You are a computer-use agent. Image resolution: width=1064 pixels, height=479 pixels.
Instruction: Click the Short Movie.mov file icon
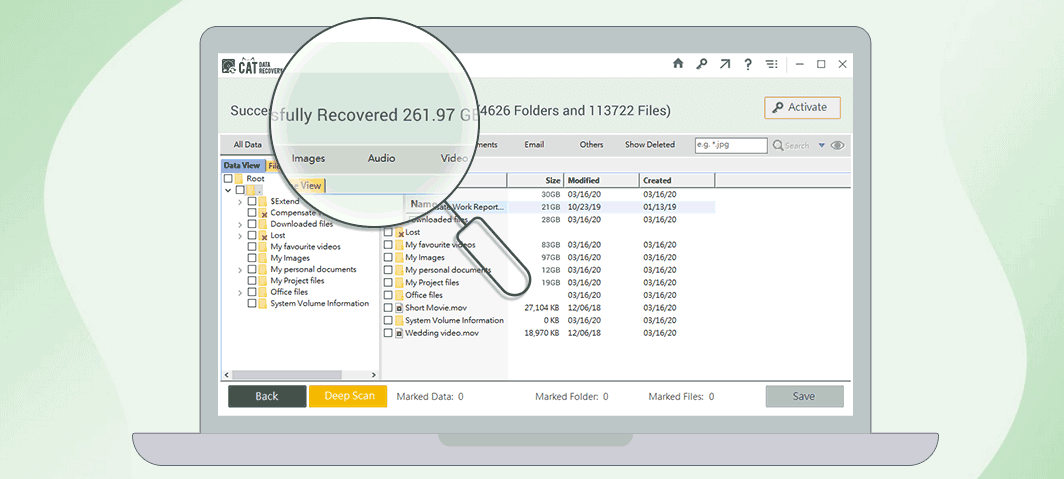point(399,308)
